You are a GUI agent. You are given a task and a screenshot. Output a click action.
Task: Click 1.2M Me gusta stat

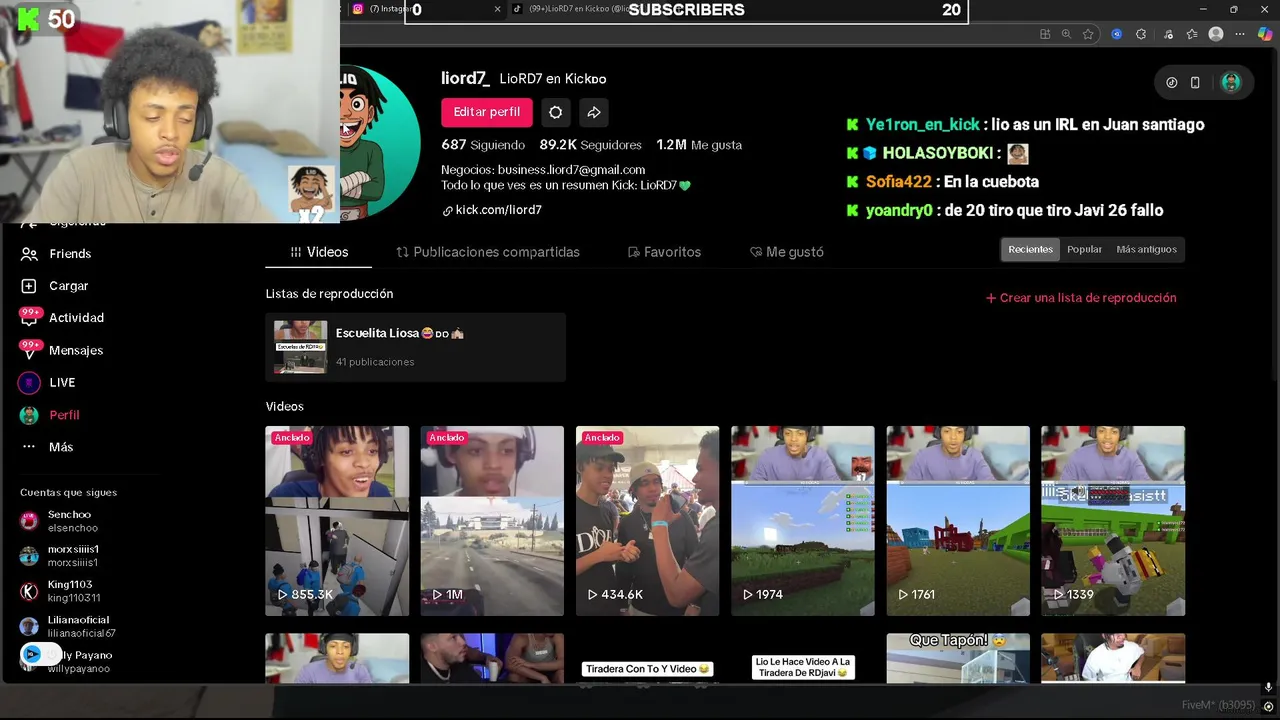click(699, 145)
